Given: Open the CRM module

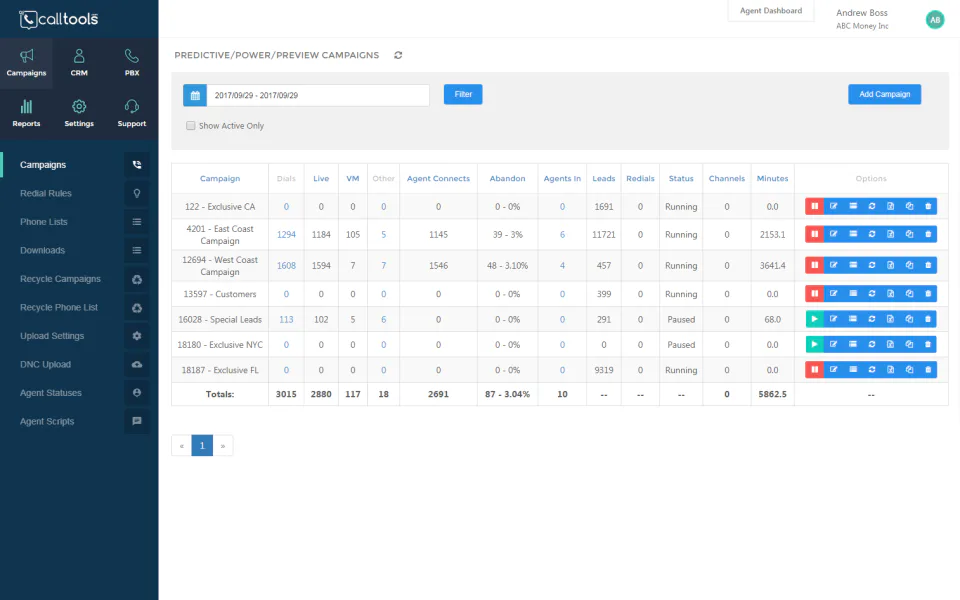Looking at the screenshot, I should point(79,63).
